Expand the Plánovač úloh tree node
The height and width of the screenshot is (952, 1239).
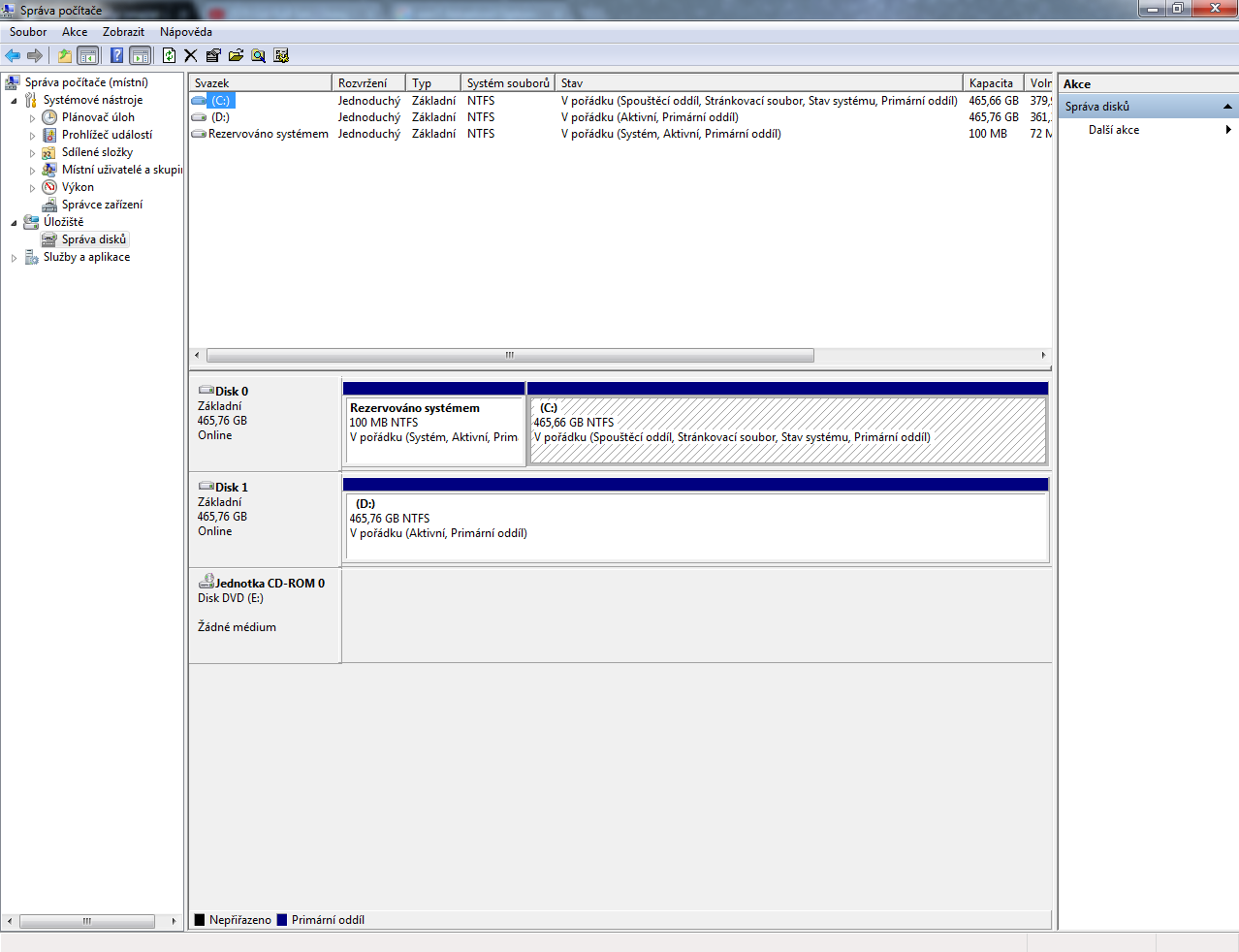tap(32, 118)
